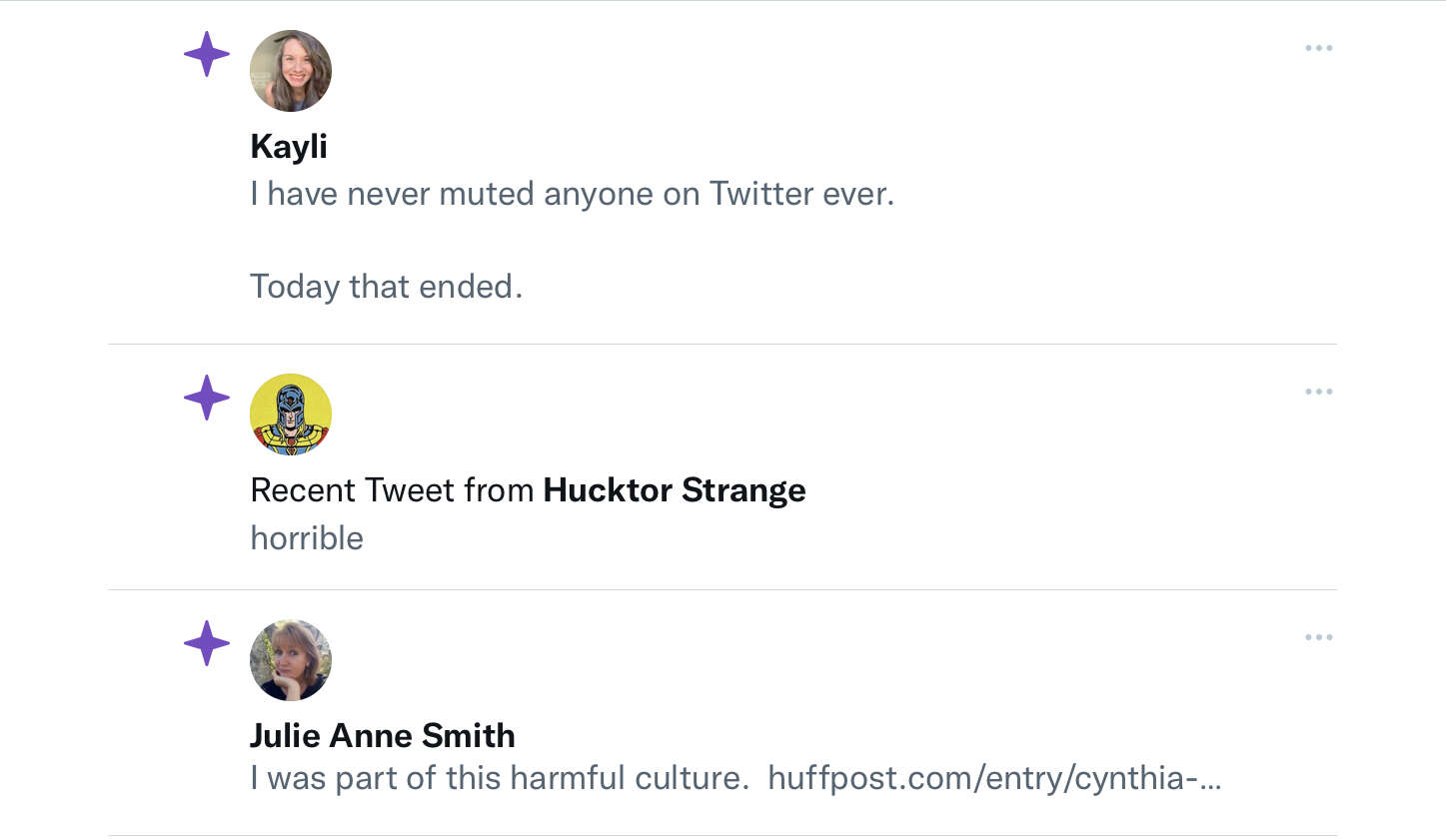Open the tweet text 'horrible'

click(307, 538)
